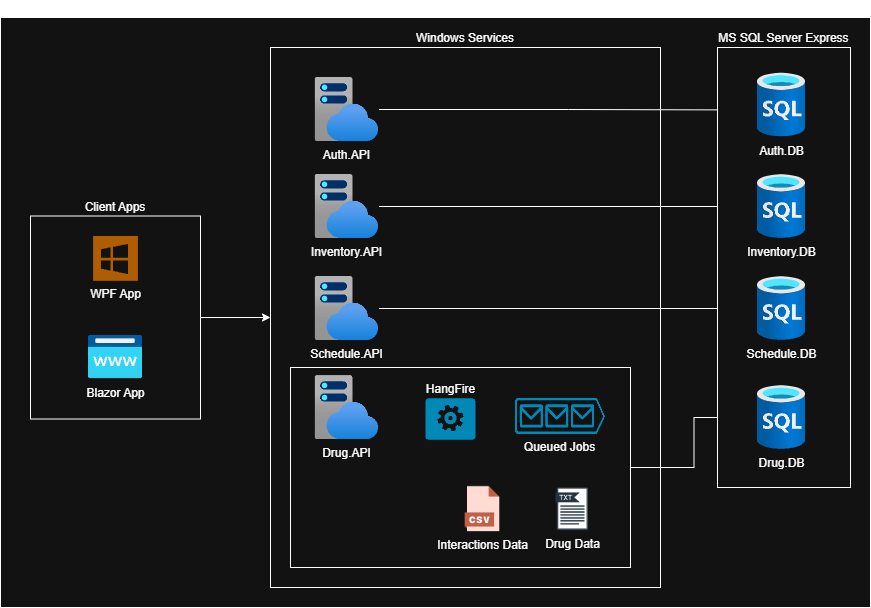Click the Schedule.API server icon
This screenshot has width=871, height=608.
[345, 309]
